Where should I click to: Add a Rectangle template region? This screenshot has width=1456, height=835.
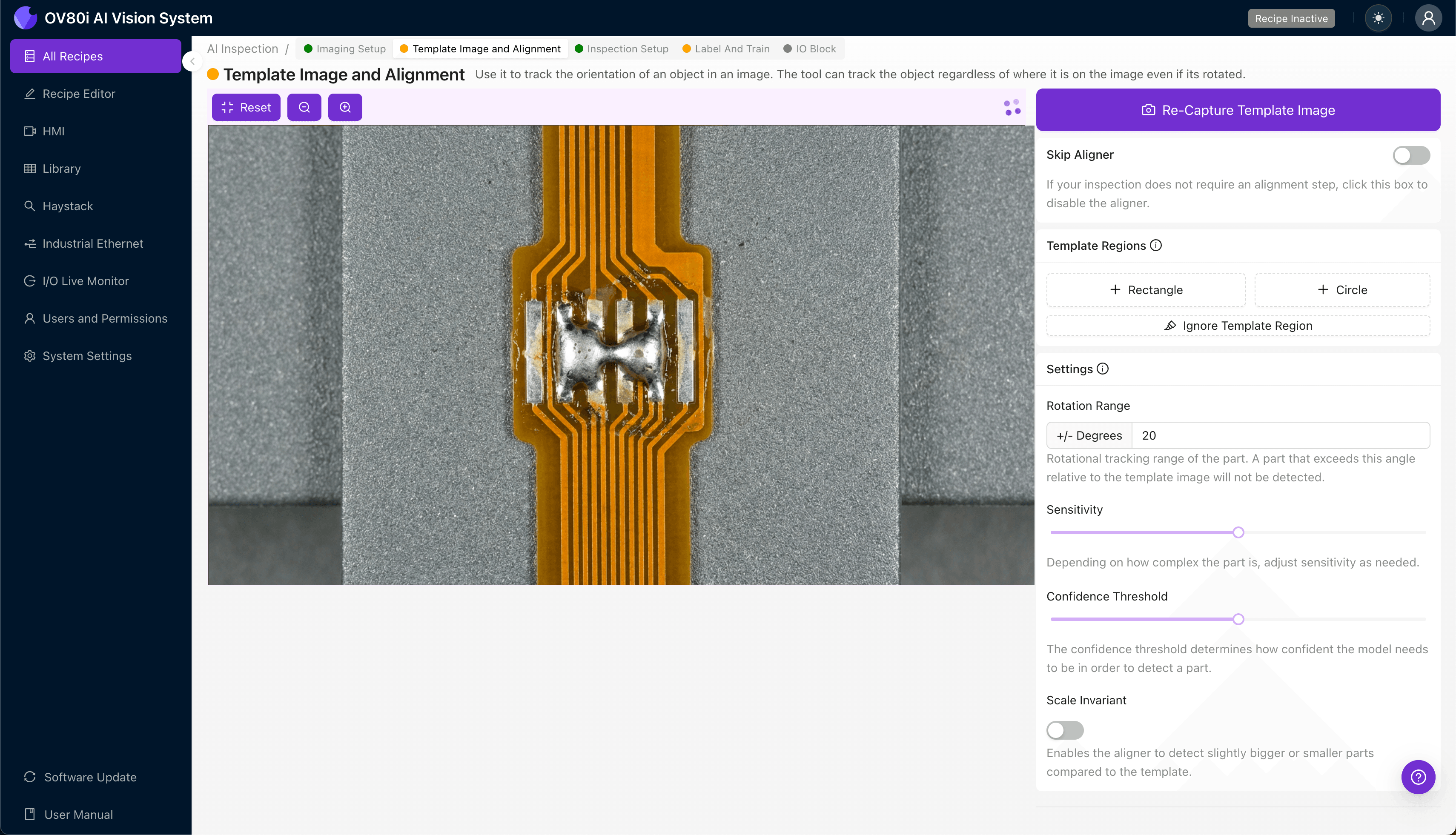1146,290
